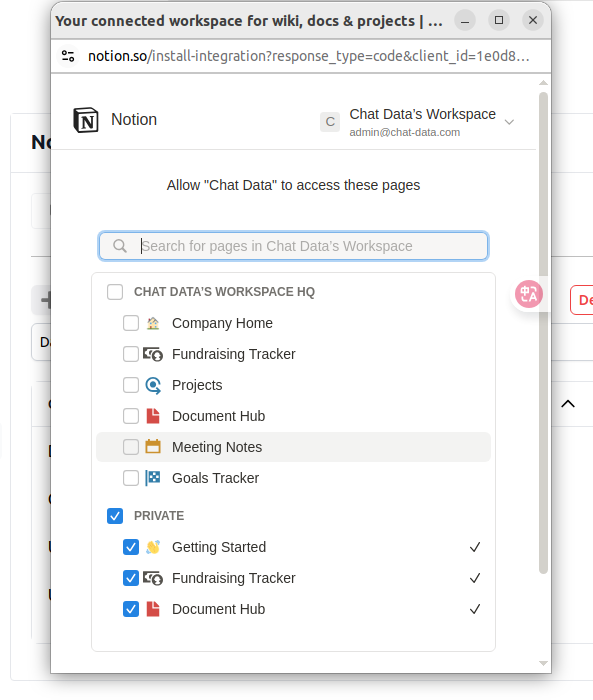The width and height of the screenshot is (593, 700).
Task: Click the Getting Started page label
Action: 219,547
